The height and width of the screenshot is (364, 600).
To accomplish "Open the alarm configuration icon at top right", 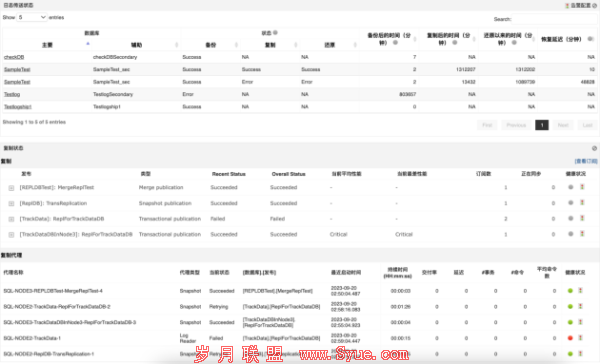I will (567, 5).
